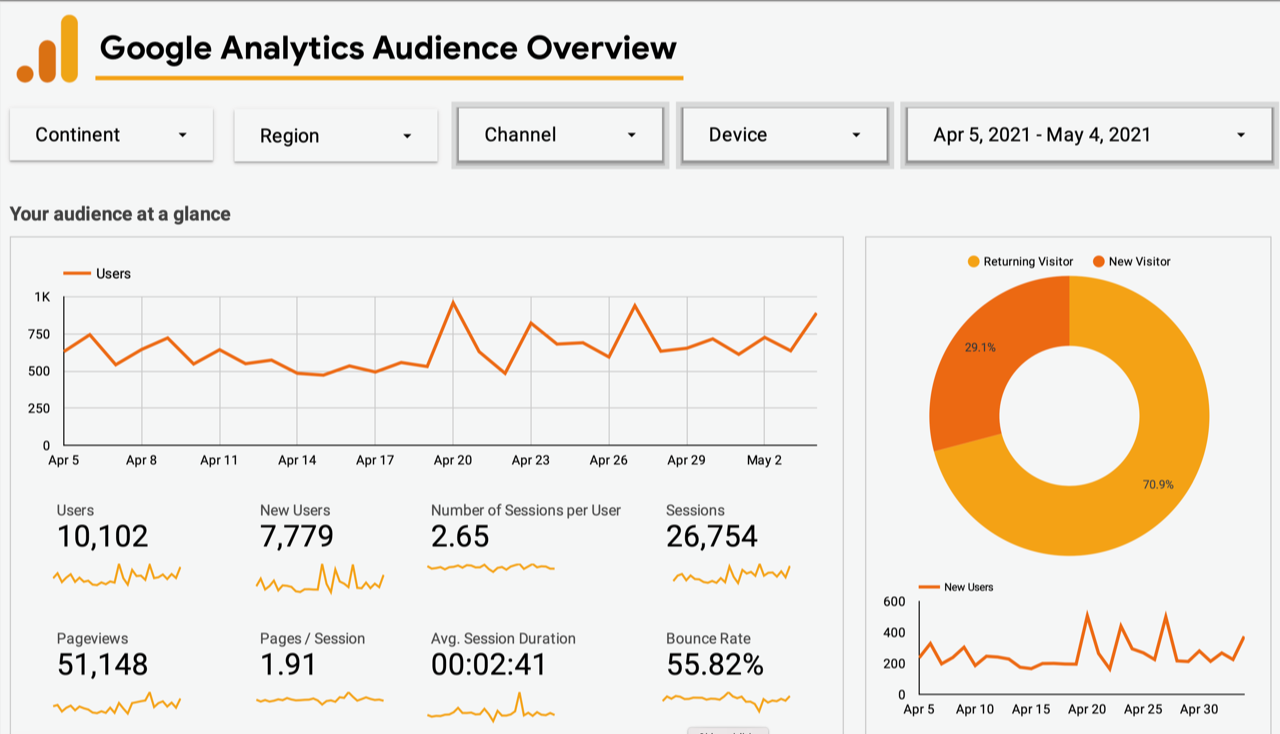
Task: Select the Avg. Session Duration value 00:02:41
Action: (x=489, y=664)
